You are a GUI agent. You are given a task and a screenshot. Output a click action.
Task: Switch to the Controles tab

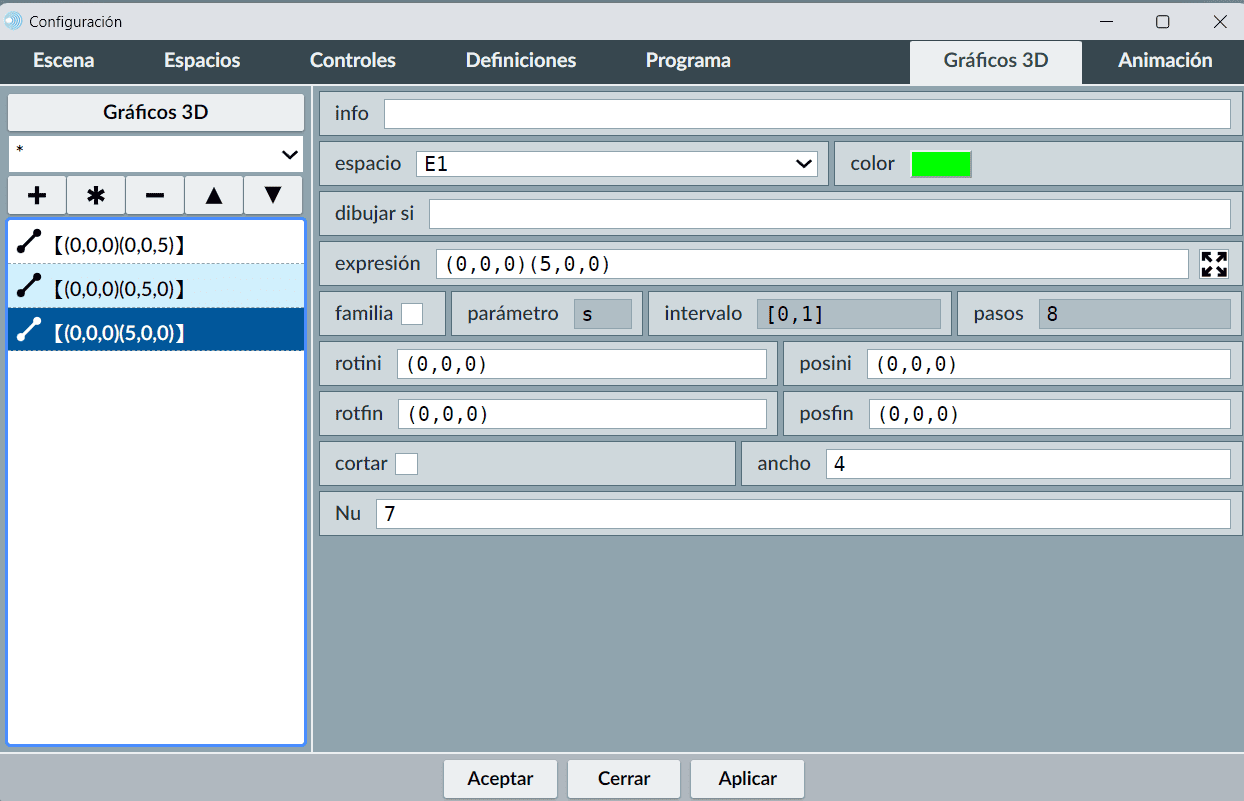coord(353,61)
